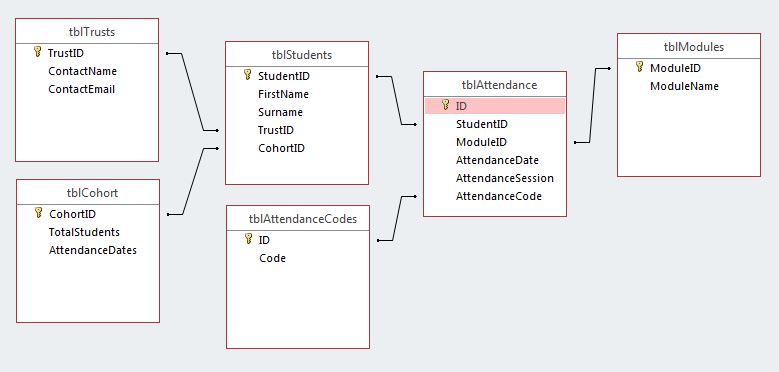Click the tblCohort table header
The width and height of the screenshot is (779, 372).
click(88, 193)
